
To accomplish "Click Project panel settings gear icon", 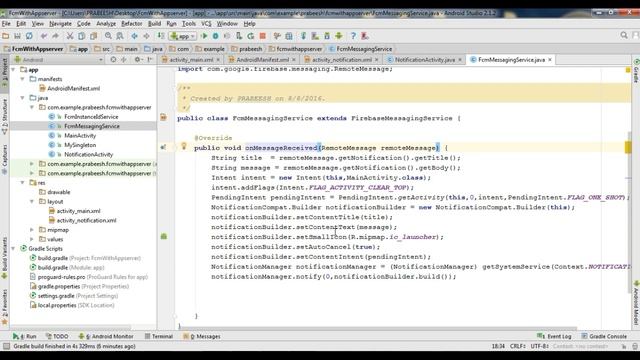I will pyautogui.click(x=138, y=60).
